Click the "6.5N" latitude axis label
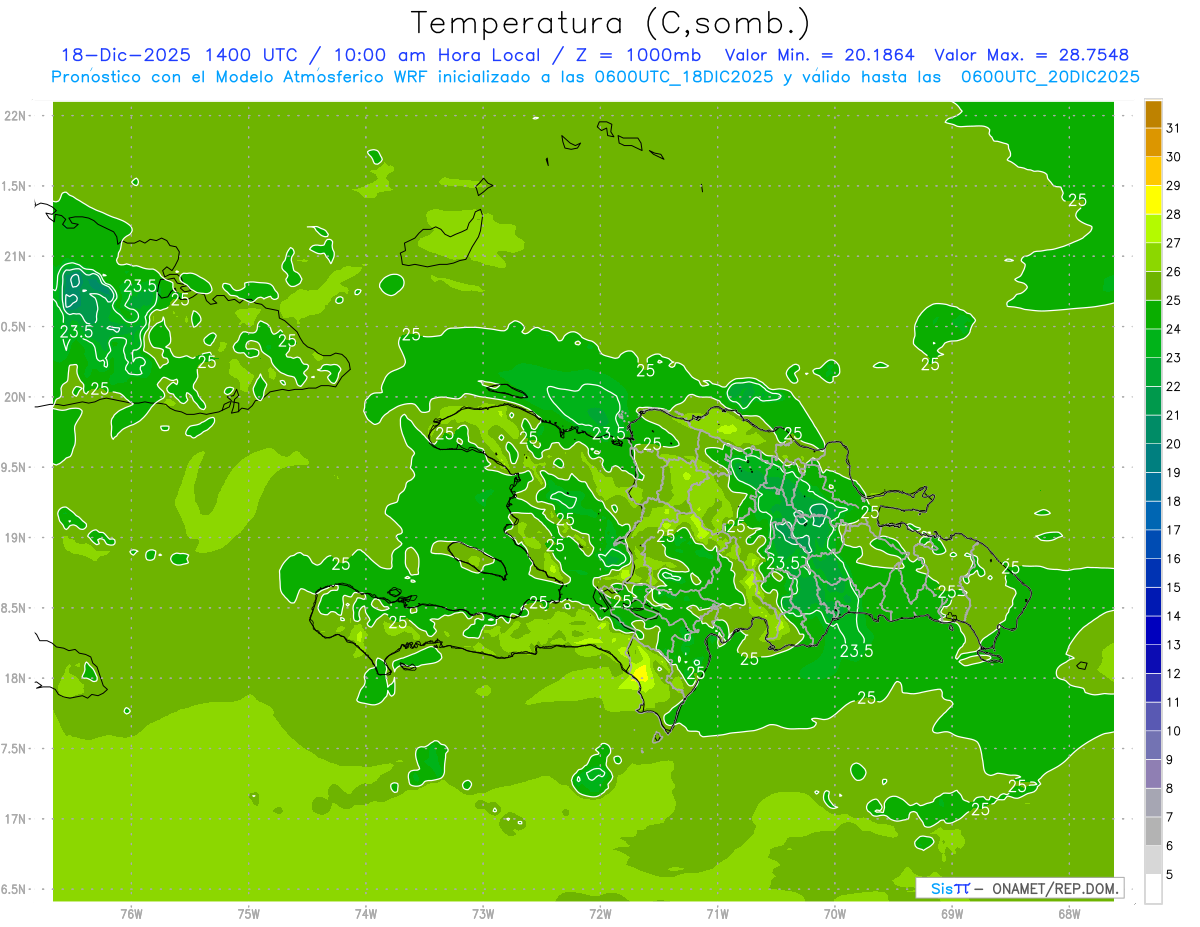The image size is (1200, 927). click(x=15, y=889)
